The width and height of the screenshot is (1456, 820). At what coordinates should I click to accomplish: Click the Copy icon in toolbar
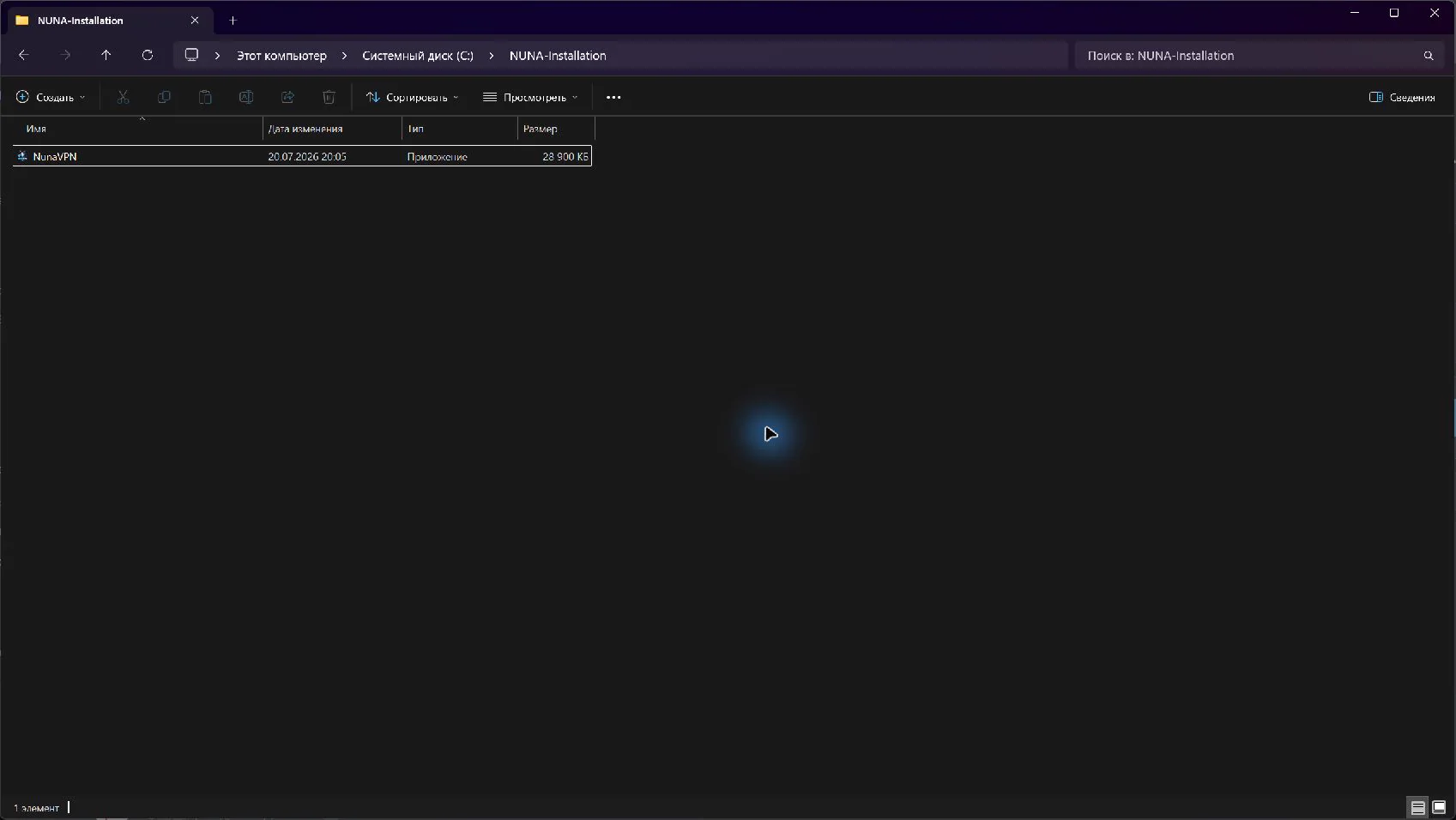(x=164, y=97)
